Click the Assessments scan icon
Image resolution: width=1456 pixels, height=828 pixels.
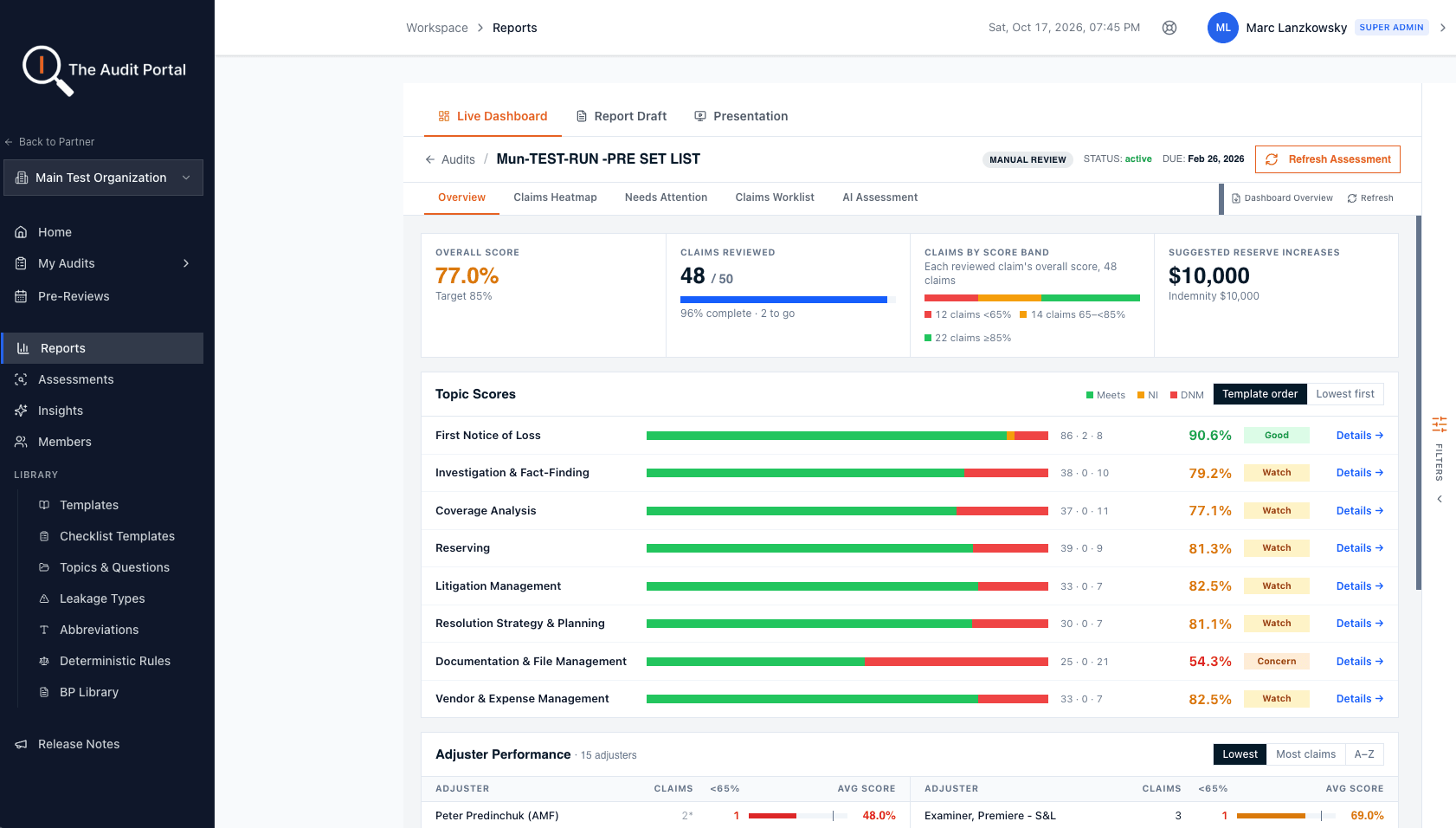[21, 379]
